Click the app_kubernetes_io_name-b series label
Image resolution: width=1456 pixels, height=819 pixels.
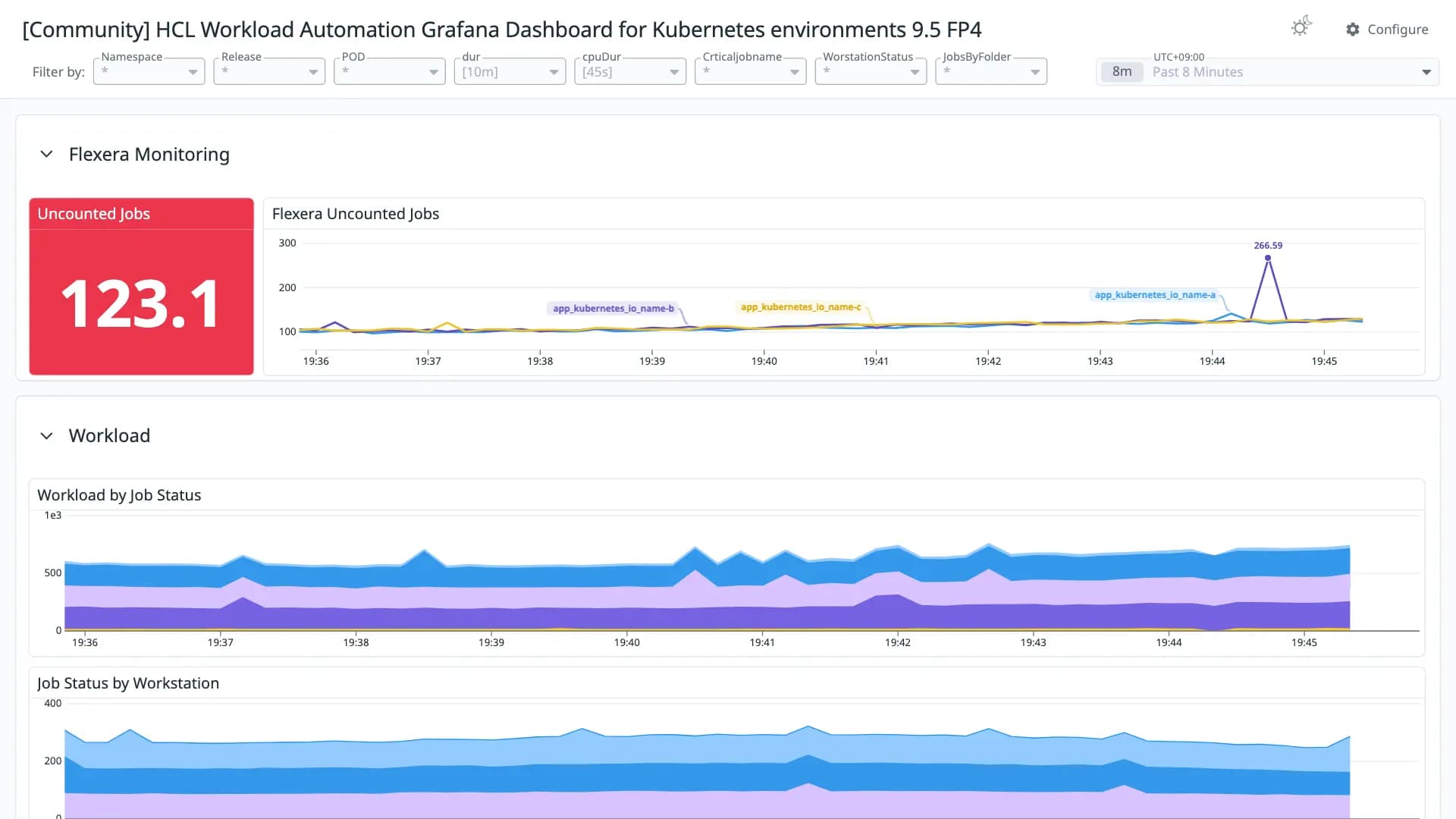(613, 308)
